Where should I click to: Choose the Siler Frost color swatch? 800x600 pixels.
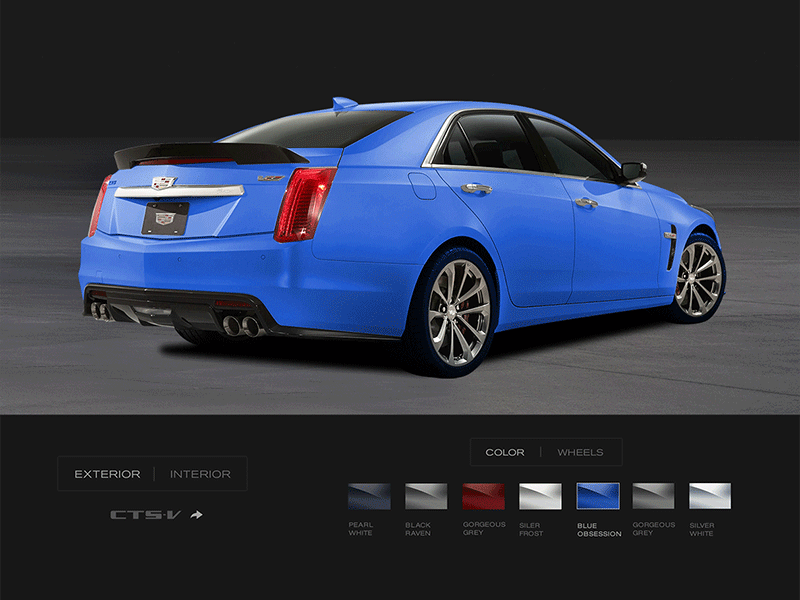pyautogui.click(x=540, y=496)
